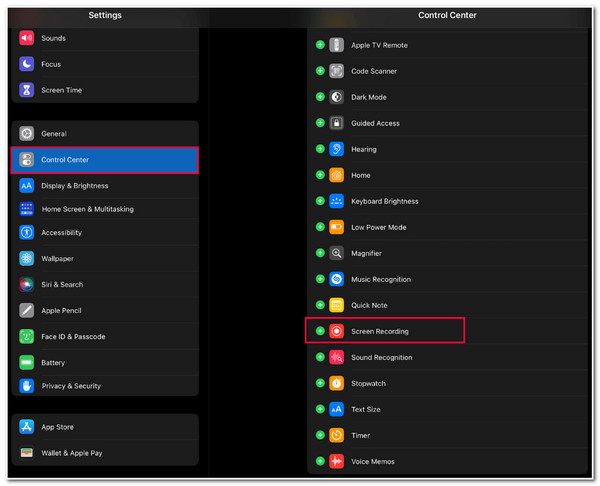
Task: Tap the Hearing ear icon
Action: point(336,149)
